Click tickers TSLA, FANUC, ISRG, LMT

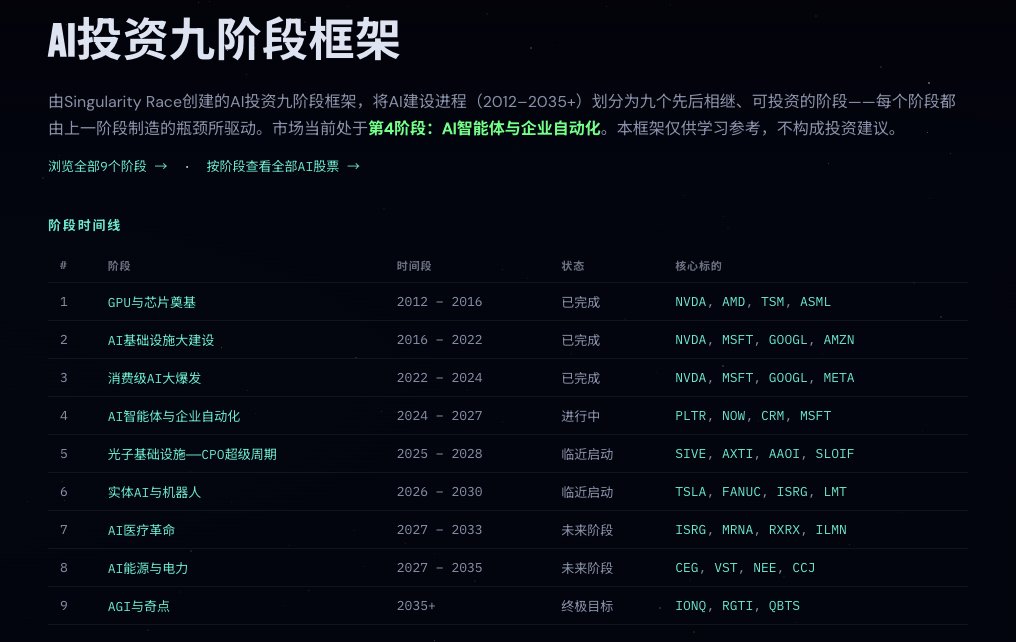pyautogui.click(x=761, y=492)
